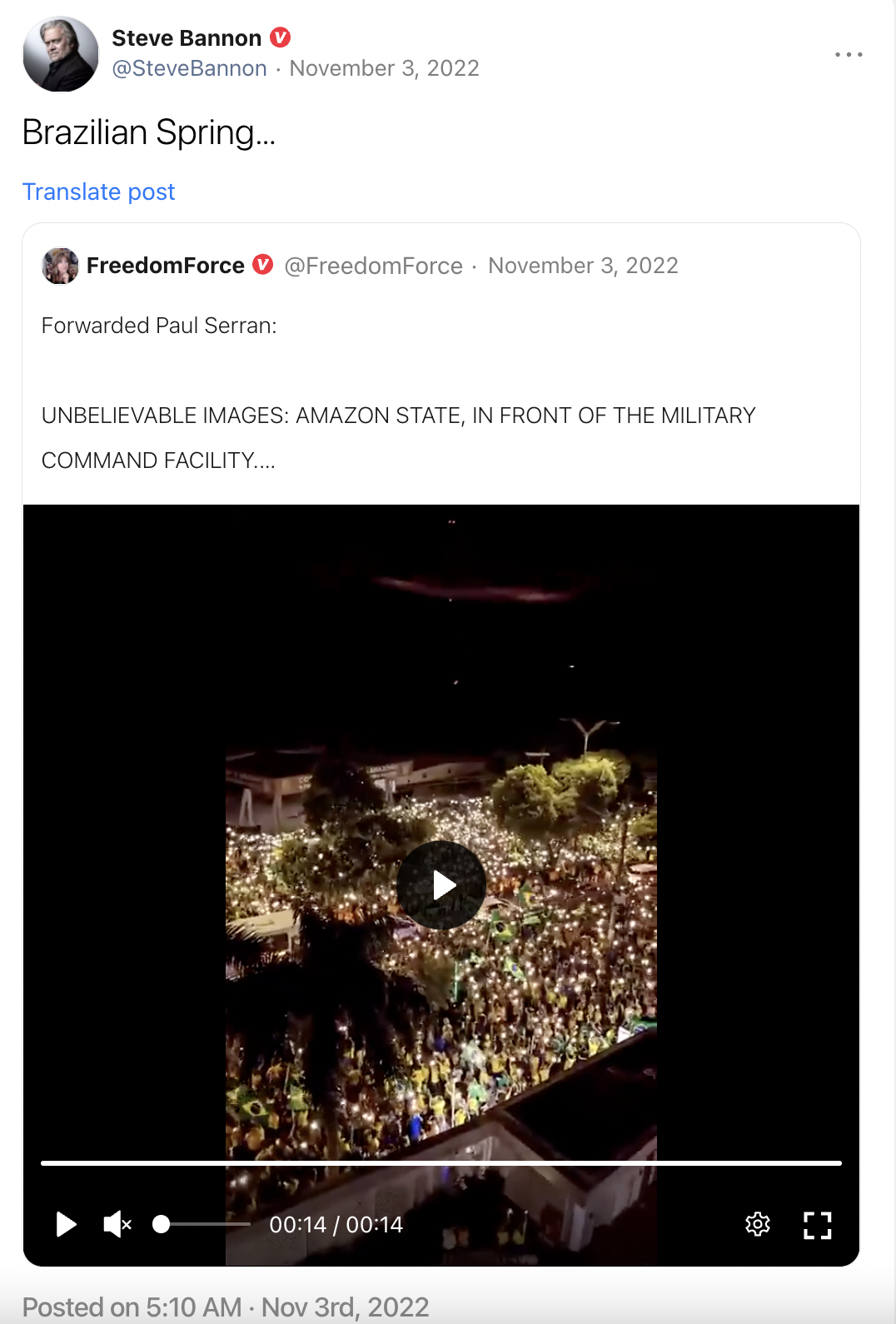
Task: Click the quoted post text about Amazon State
Action: click(x=398, y=416)
